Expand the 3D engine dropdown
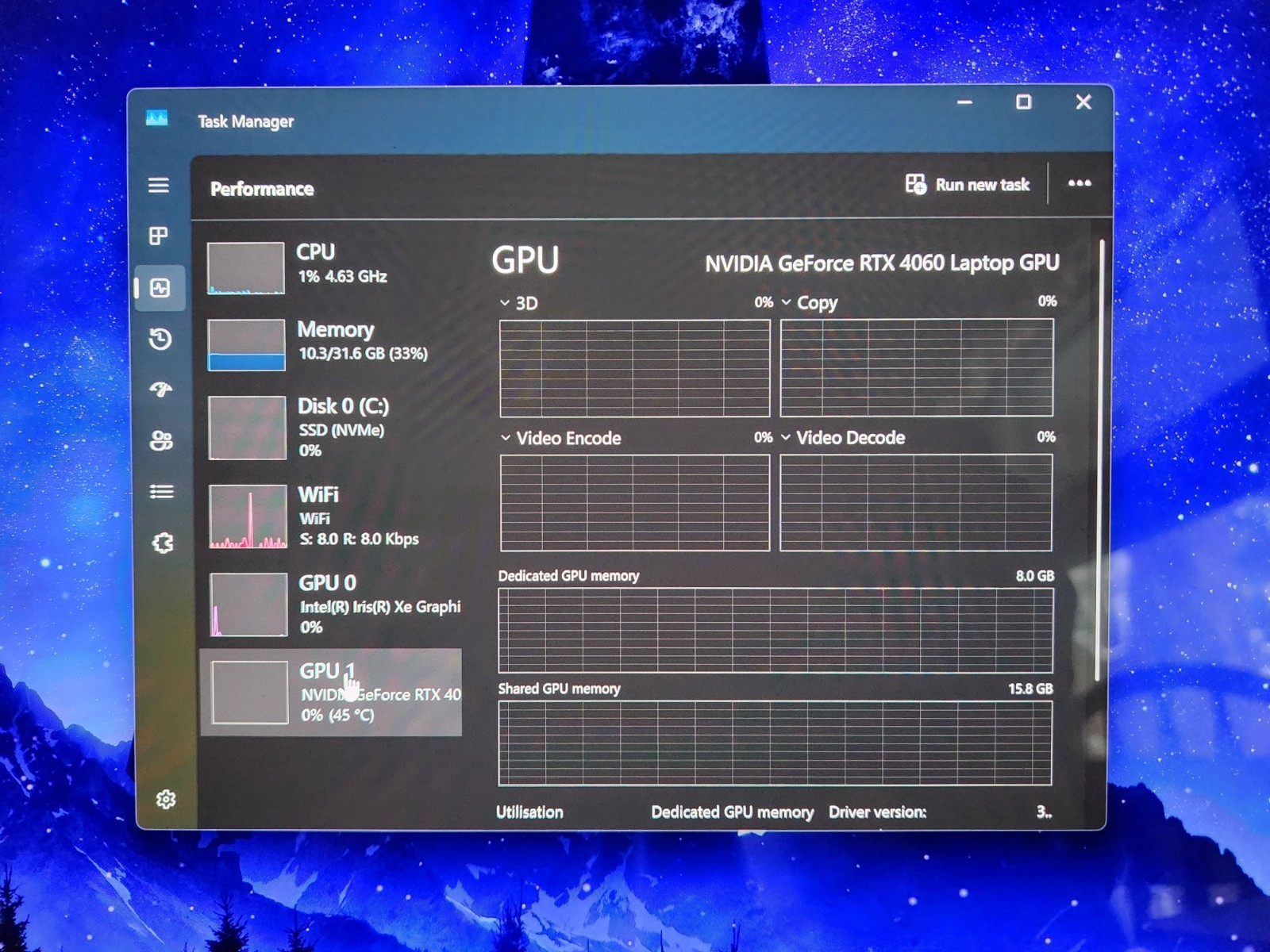The image size is (1270, 952). [505, 302]
